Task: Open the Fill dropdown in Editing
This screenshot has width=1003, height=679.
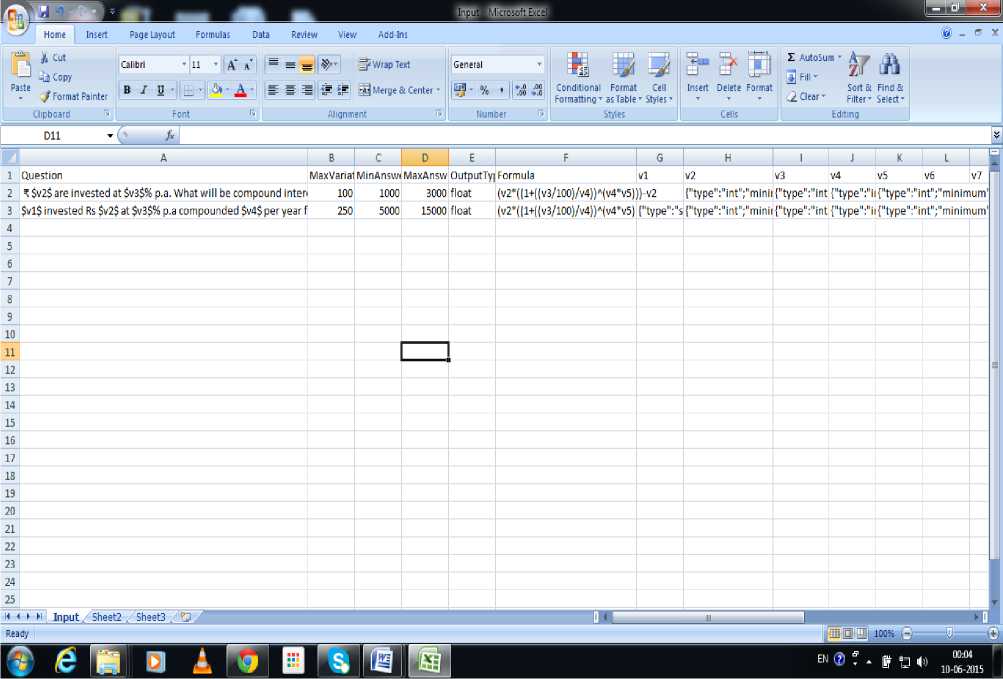Action: (802, 77)
